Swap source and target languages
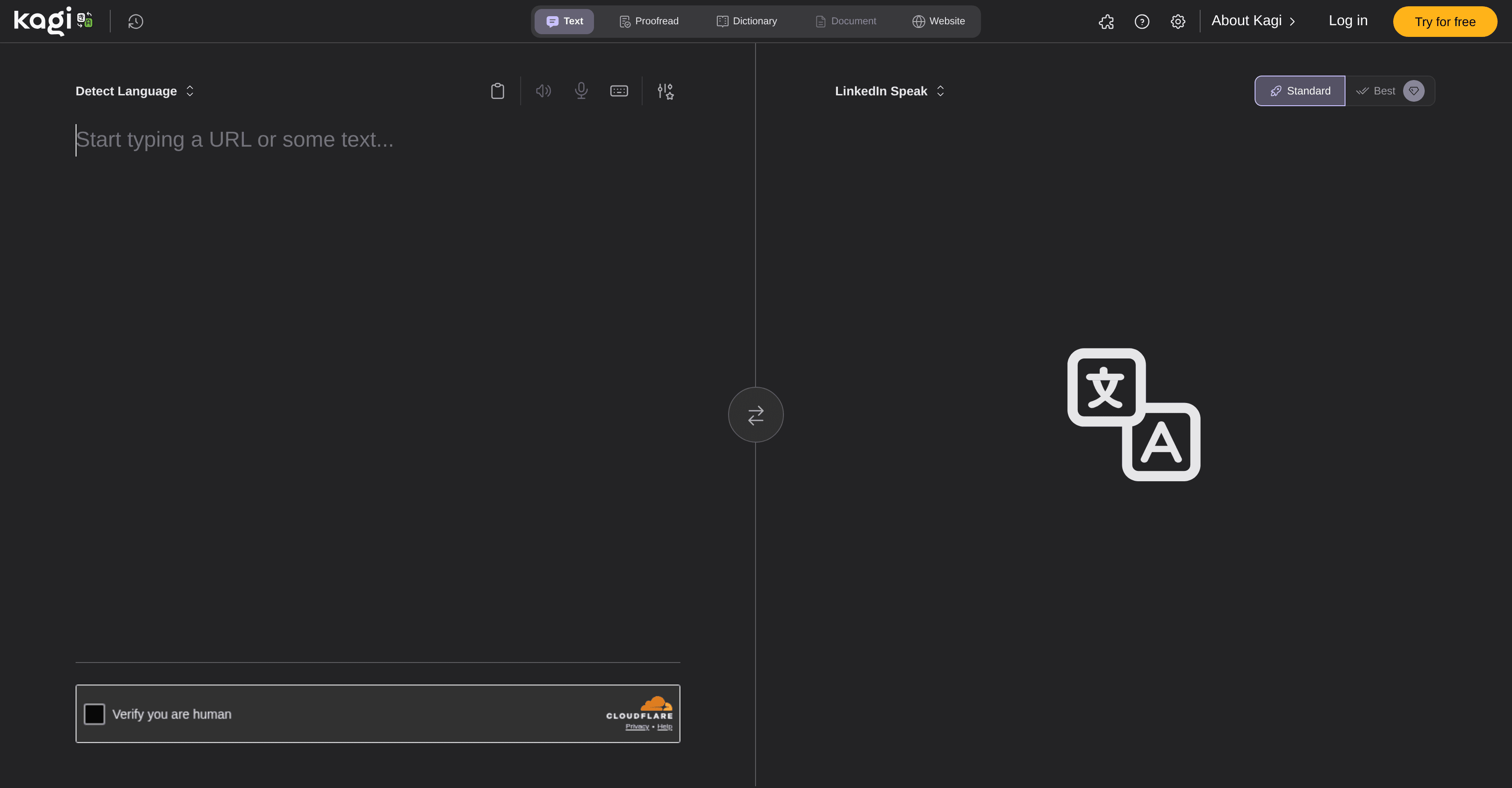The width and height of the screenshot is (1512, 788). (x=756, y=415)
